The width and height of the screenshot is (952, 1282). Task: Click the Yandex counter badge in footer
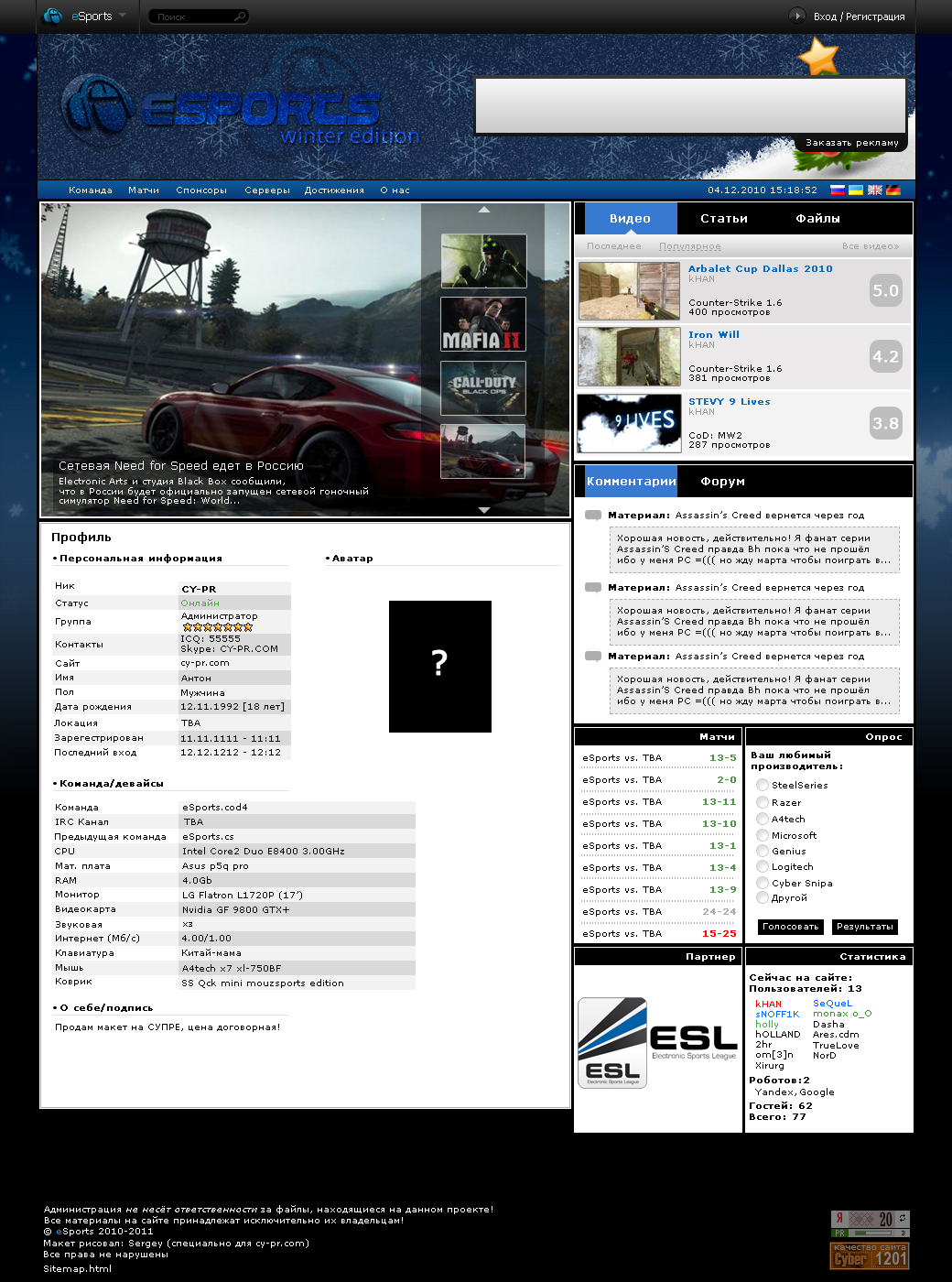click(870, 1223)
